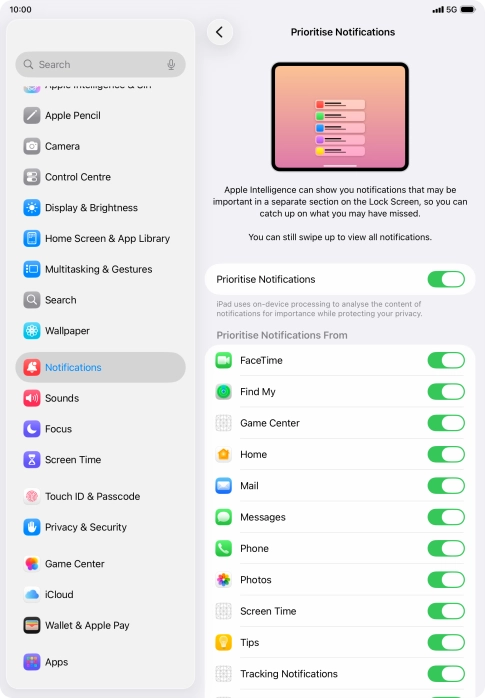The width and height of the screenshot is (485, 698).
Task: Turn off the main Prioritise Notifications switch
Action: point(446,280)
